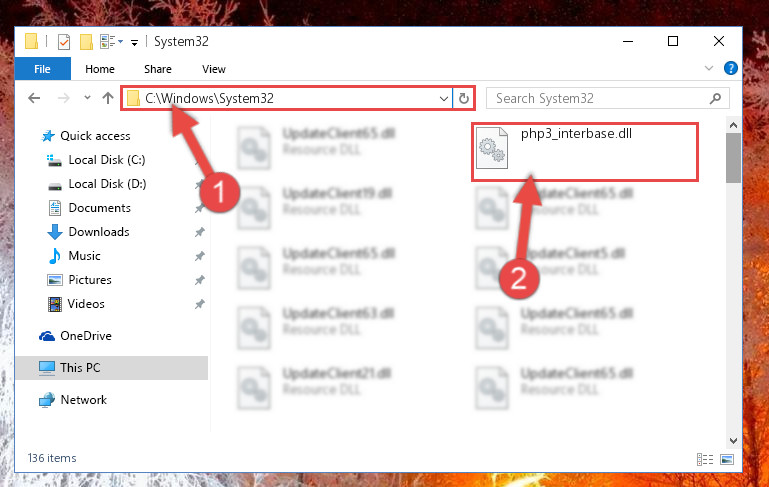Refresh the System32 folder view
The image size is (769, 487).
coord(463,99)
